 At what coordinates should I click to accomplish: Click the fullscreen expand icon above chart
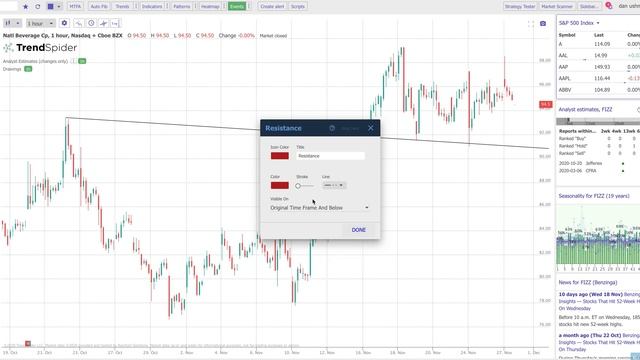(531, 24)
